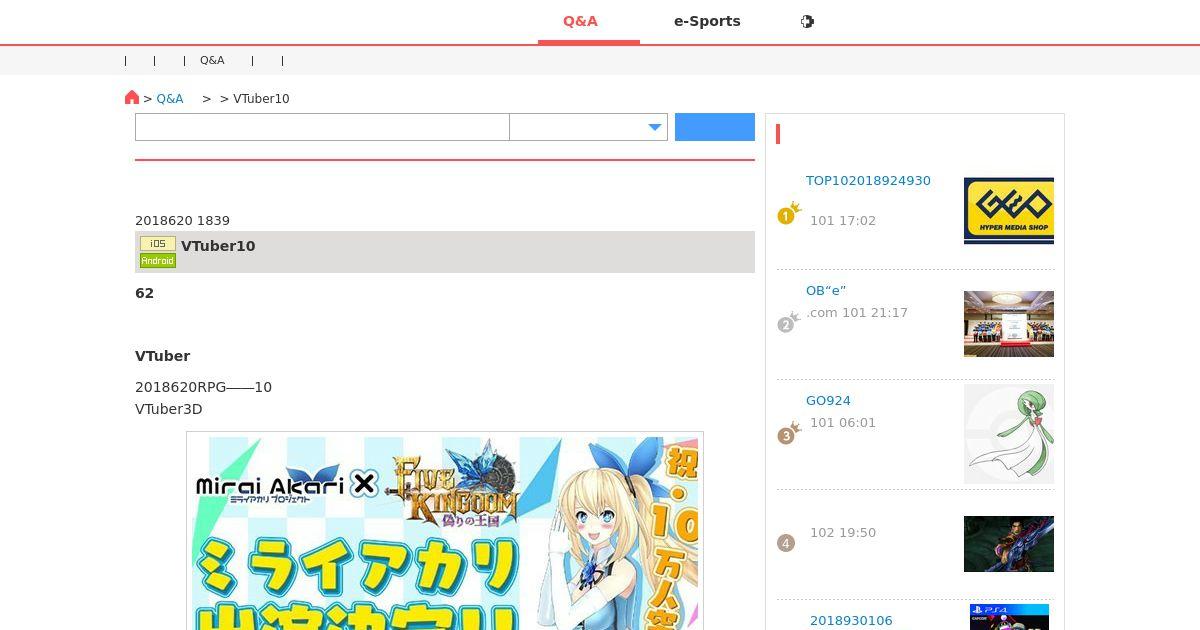Click the rank 4 number badge
This screenshot has width=1200, height=630.
(786, 543)
